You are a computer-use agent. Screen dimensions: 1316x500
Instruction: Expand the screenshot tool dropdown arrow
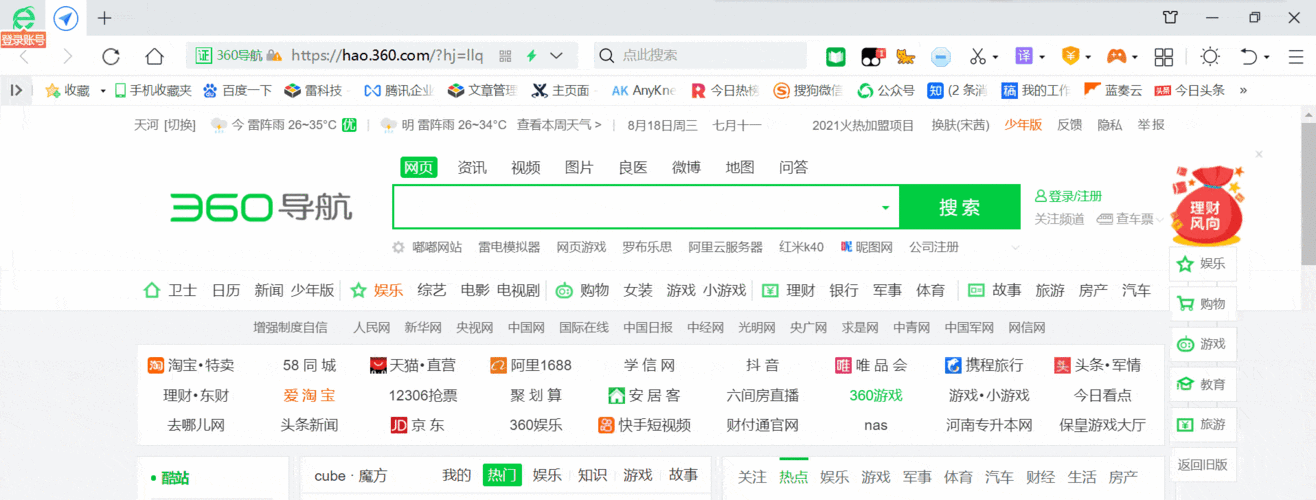click(997, 57)
